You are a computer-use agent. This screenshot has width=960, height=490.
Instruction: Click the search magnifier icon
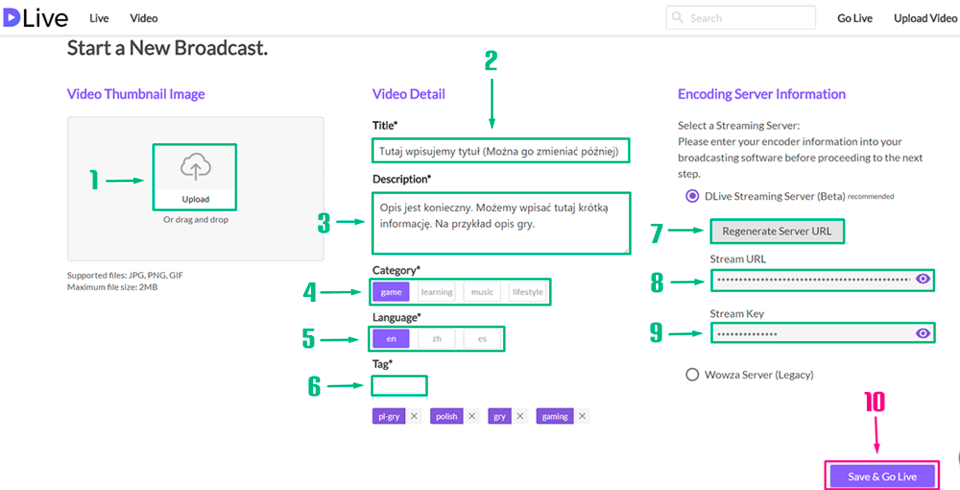pyautogui.click(x=677, y=18)
